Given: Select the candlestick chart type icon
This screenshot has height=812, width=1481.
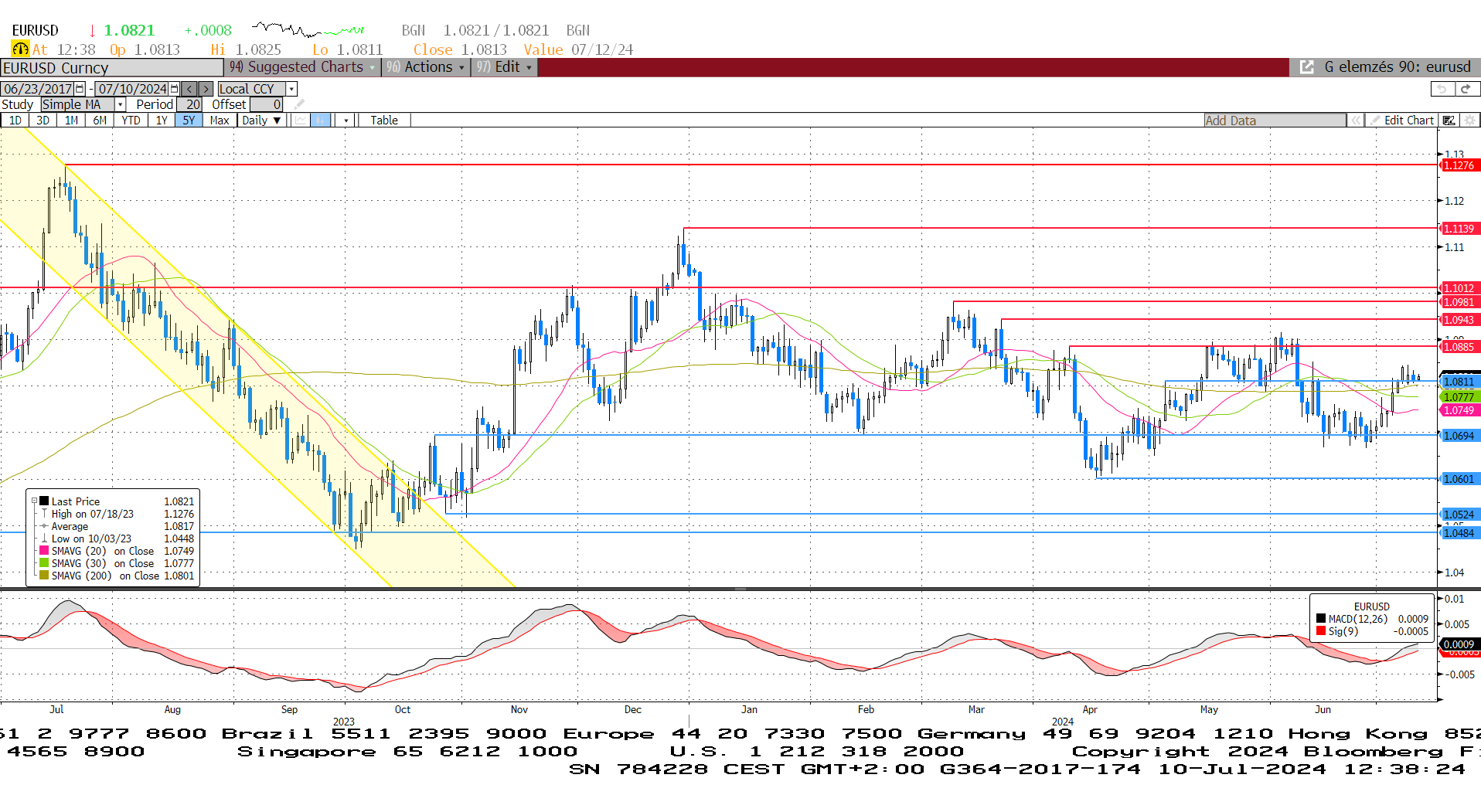Looking at the screenshot, I should pyautogui.click(x=320, y=120).
